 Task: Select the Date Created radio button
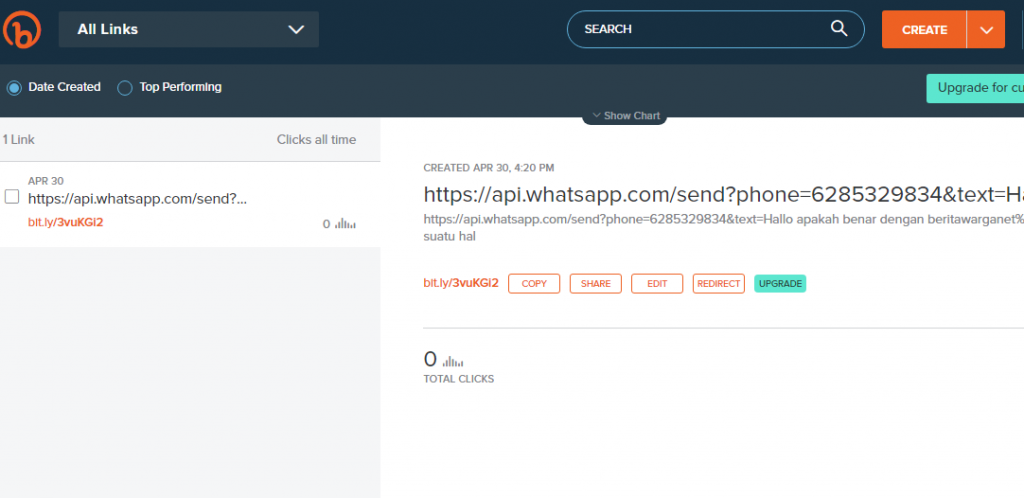14,87
